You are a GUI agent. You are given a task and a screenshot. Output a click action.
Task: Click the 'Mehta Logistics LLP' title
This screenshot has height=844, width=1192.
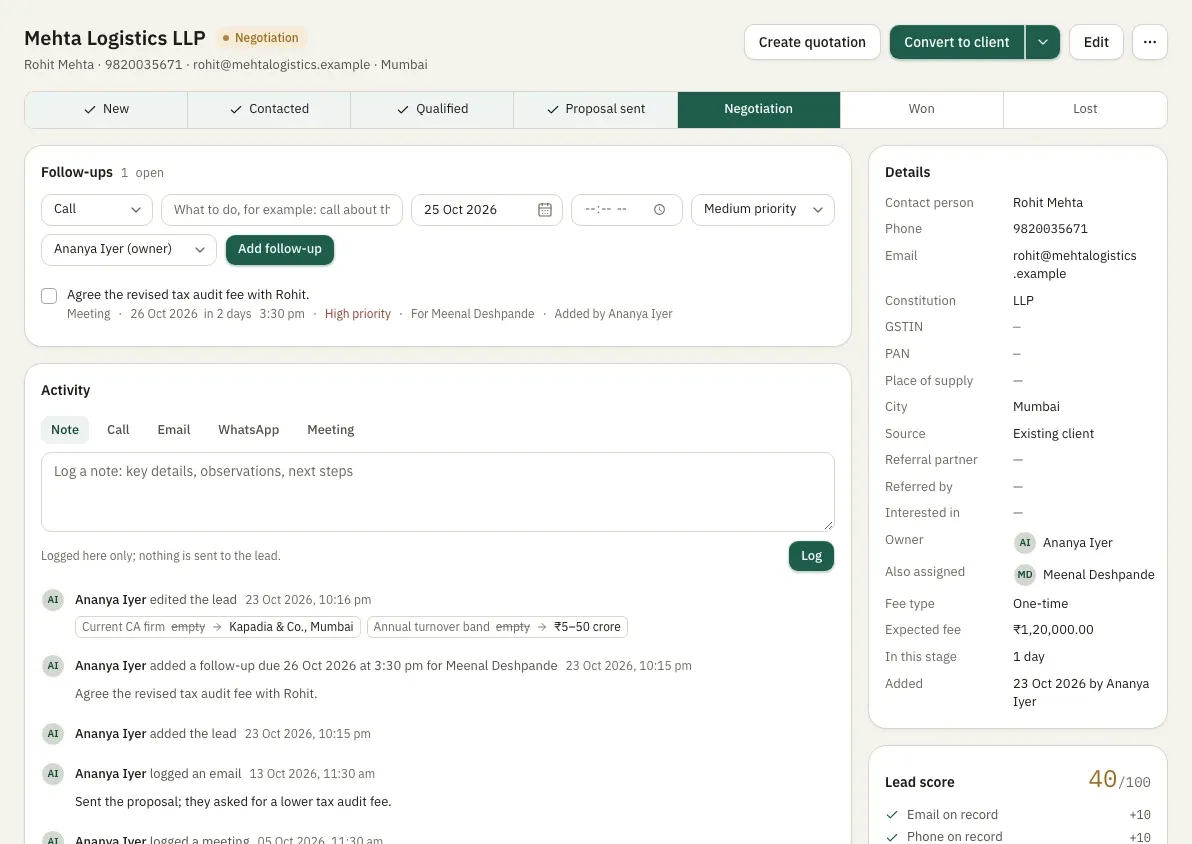(x=115, y=38)
